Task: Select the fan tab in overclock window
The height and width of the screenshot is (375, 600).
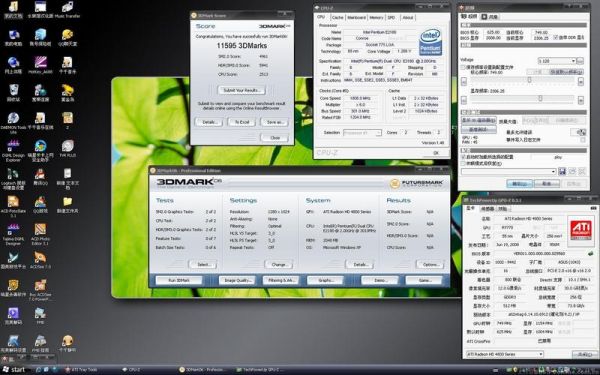Action: point(490,16)
